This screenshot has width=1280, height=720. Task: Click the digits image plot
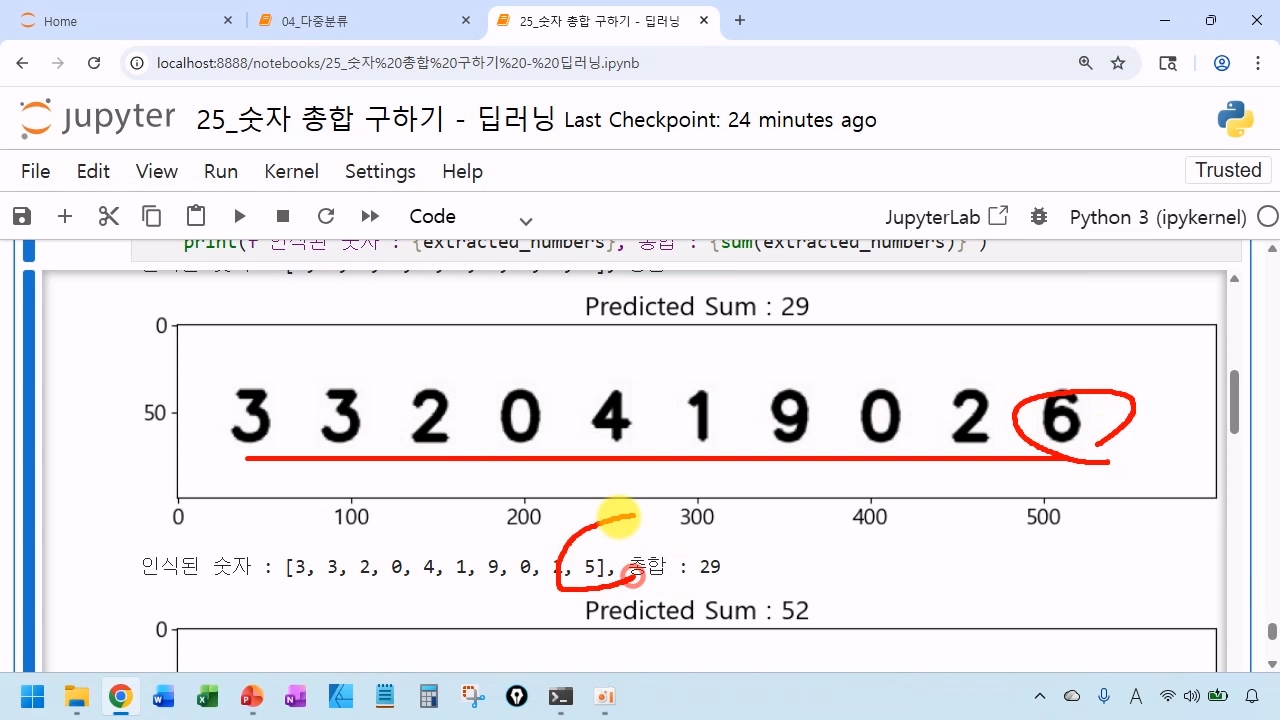697,411
